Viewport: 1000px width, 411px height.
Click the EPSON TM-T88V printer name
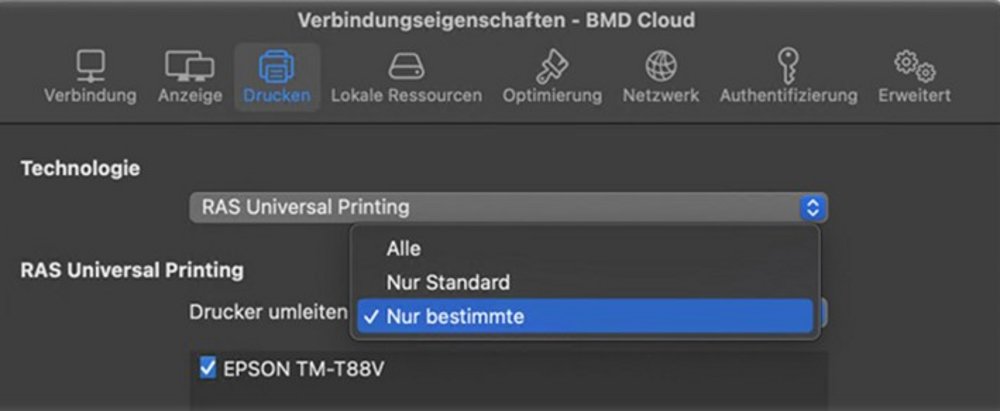coord(304,369)
